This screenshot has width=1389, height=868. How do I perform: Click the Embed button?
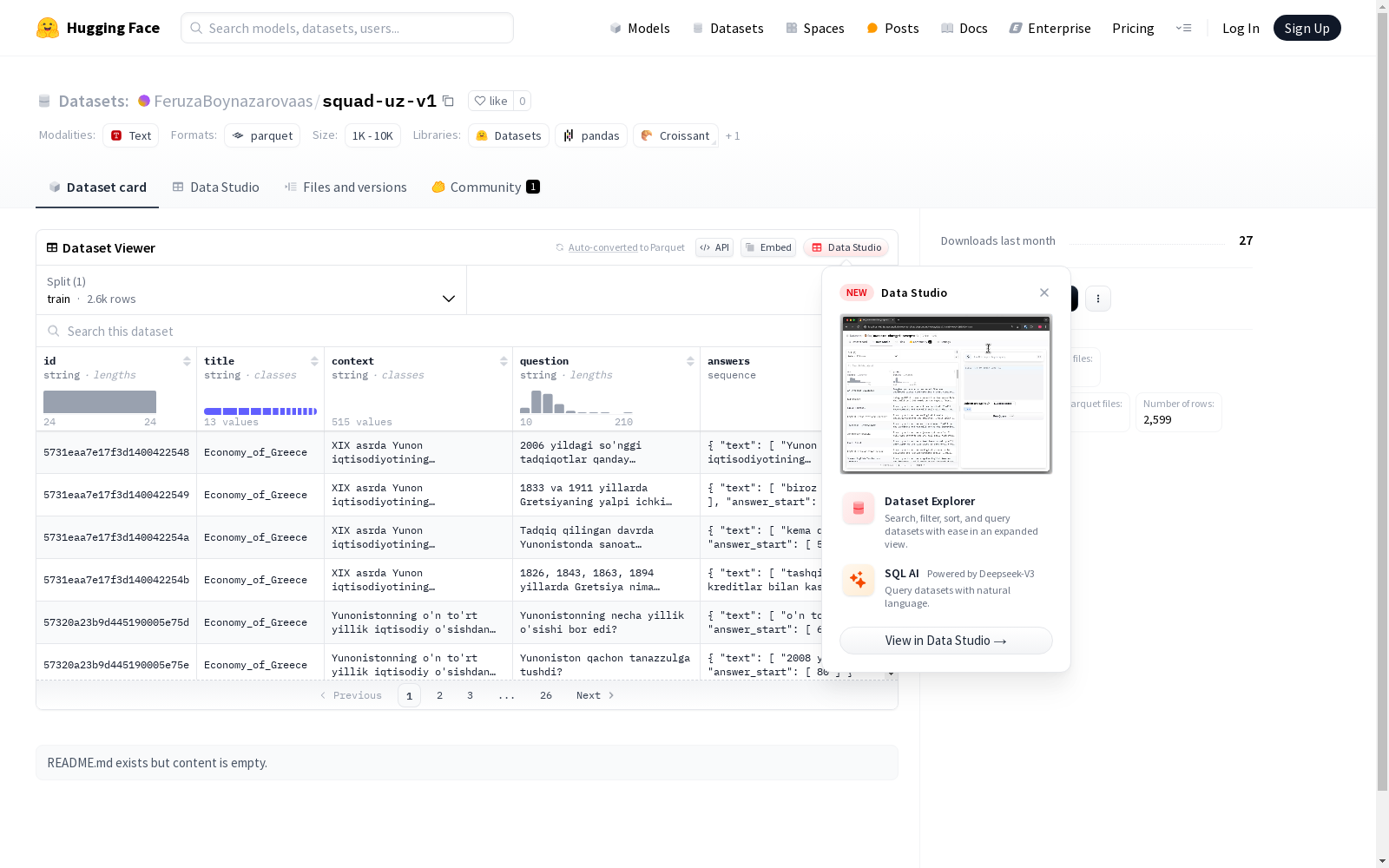(768, 247)
